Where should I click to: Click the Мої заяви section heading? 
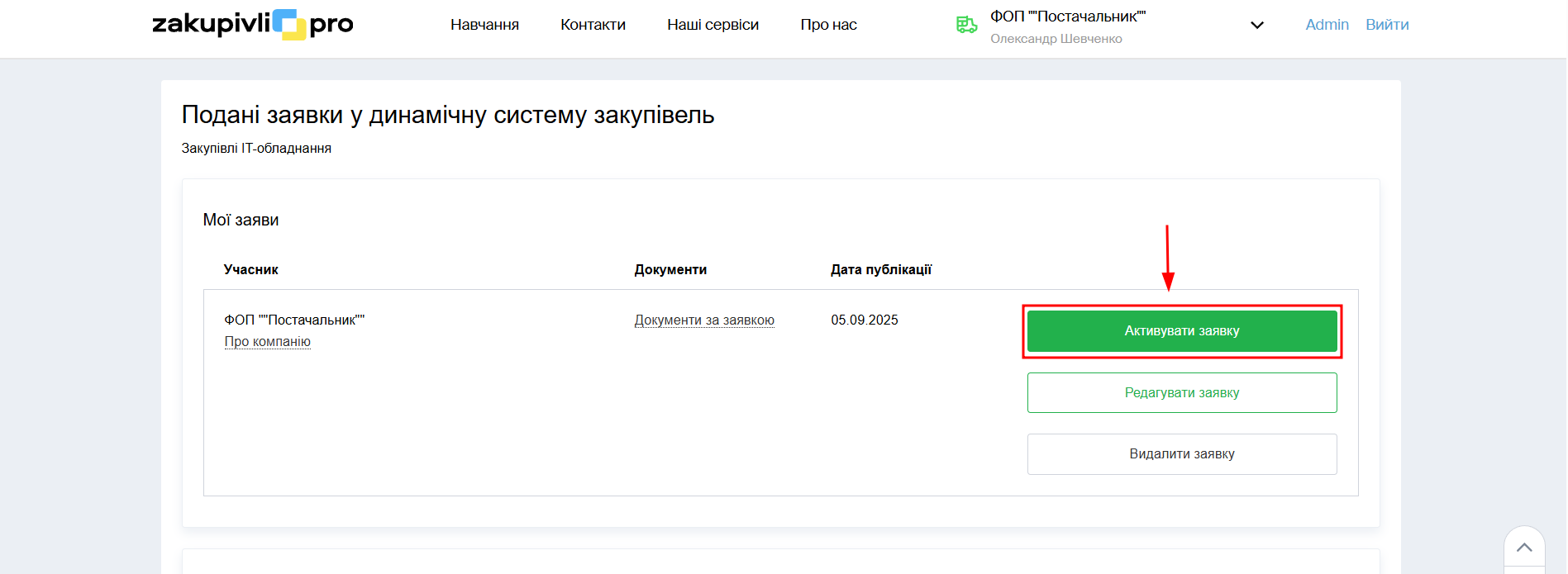point(241,221)
